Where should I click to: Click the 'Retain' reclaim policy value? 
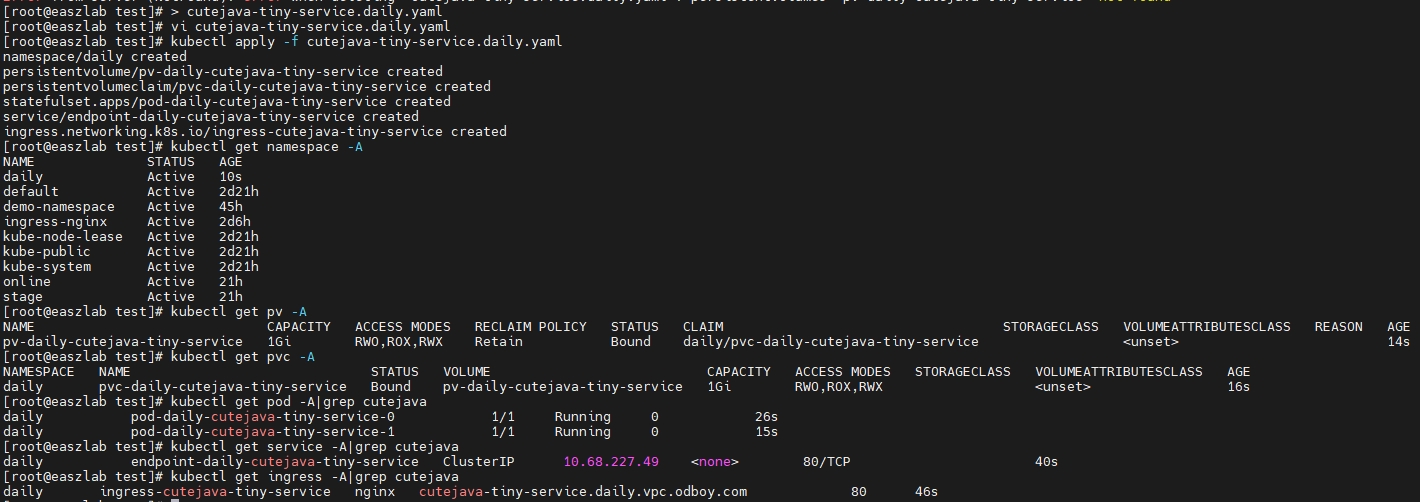coord(498,342)
